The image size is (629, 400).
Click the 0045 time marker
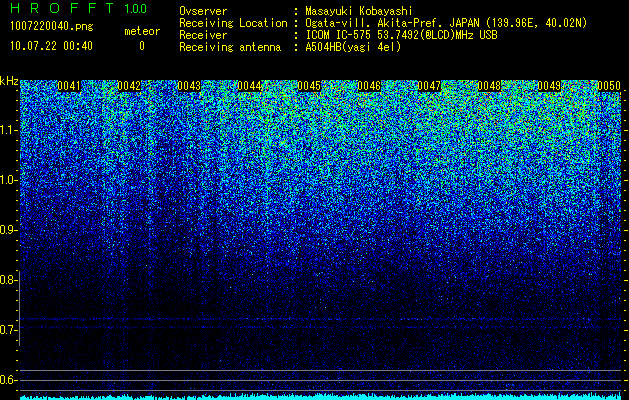coord(309,86)
